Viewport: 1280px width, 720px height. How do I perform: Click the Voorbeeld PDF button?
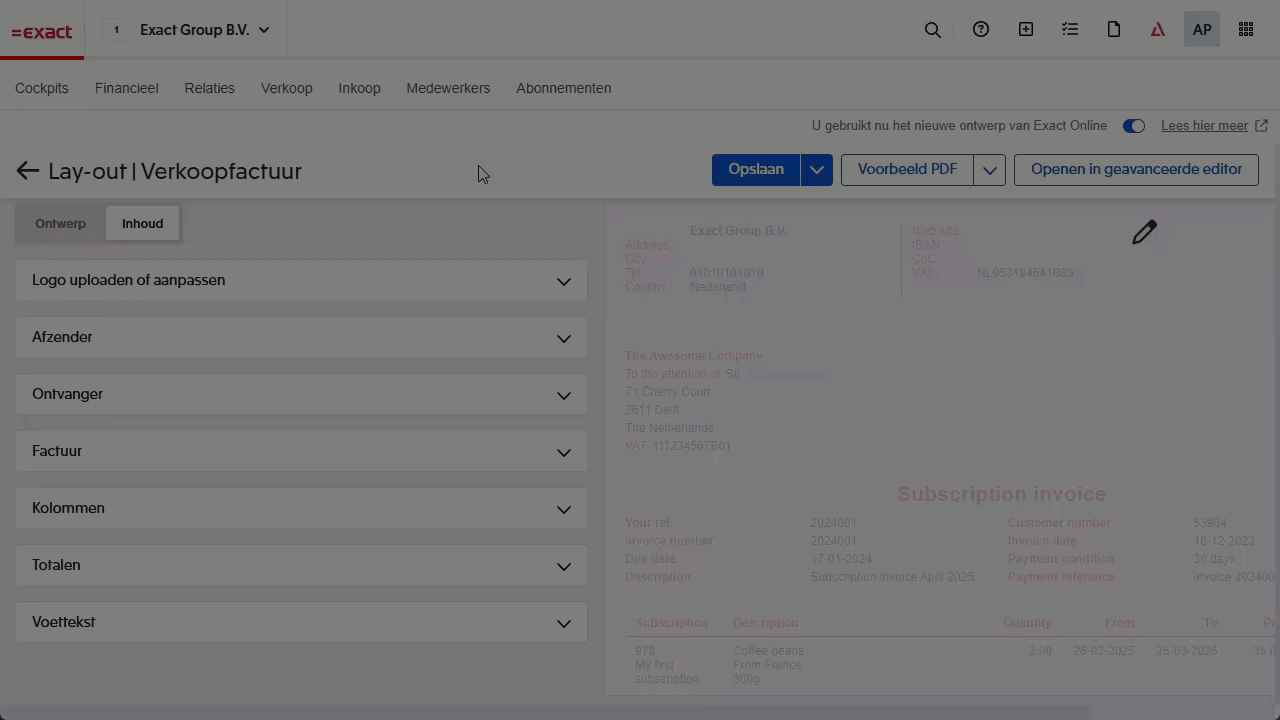point(907,170)
